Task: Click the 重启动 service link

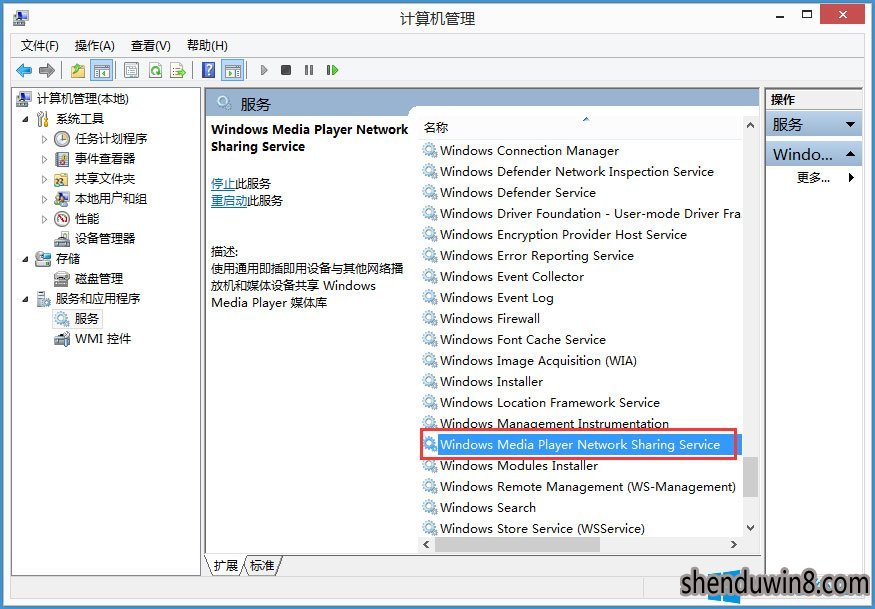Action: (229, 201)
